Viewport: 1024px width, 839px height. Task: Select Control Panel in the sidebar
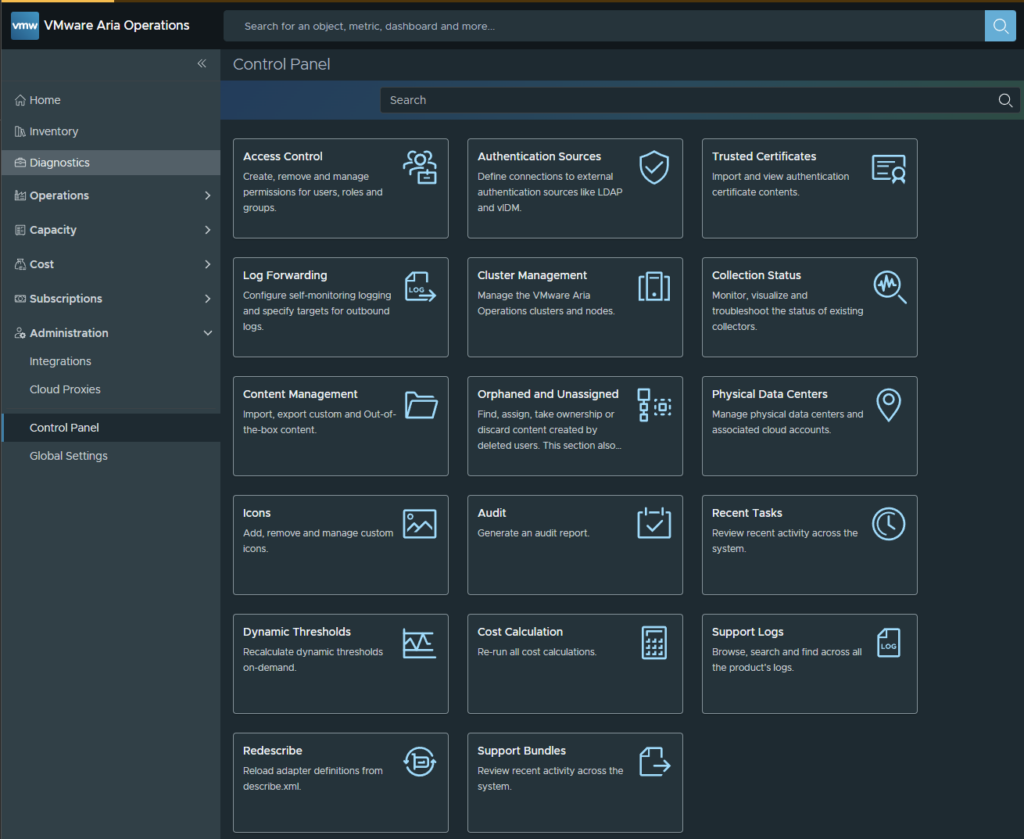pyautogui.click(x=111, y=428)
